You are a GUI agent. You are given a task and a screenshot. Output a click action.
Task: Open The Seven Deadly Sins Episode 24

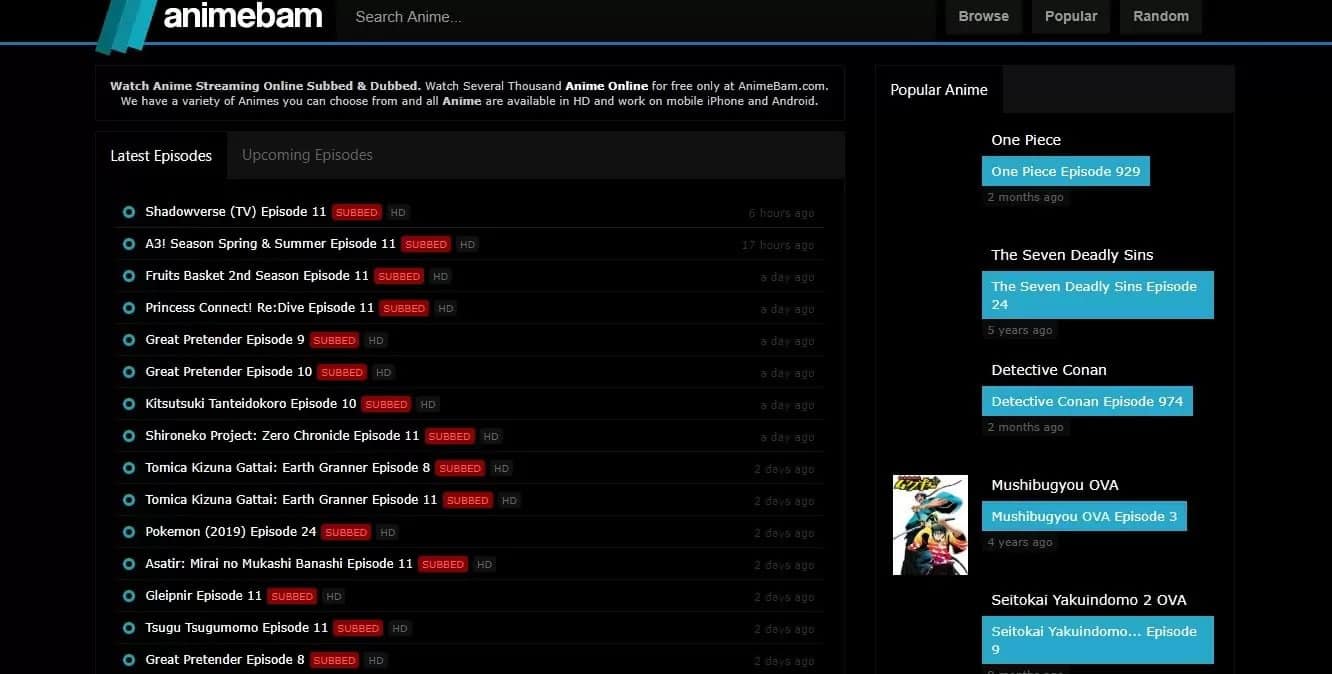tap(1098, 295)
